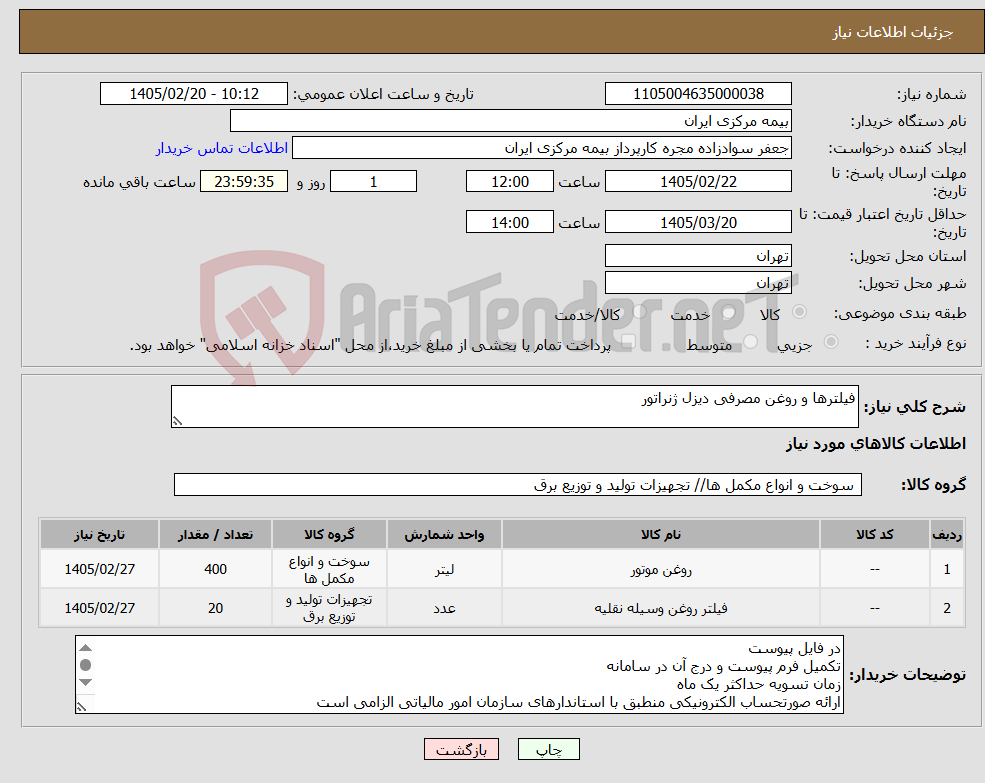Select the متوسط purchase type radio
The image size is (985, 783).
click(751, 342)
